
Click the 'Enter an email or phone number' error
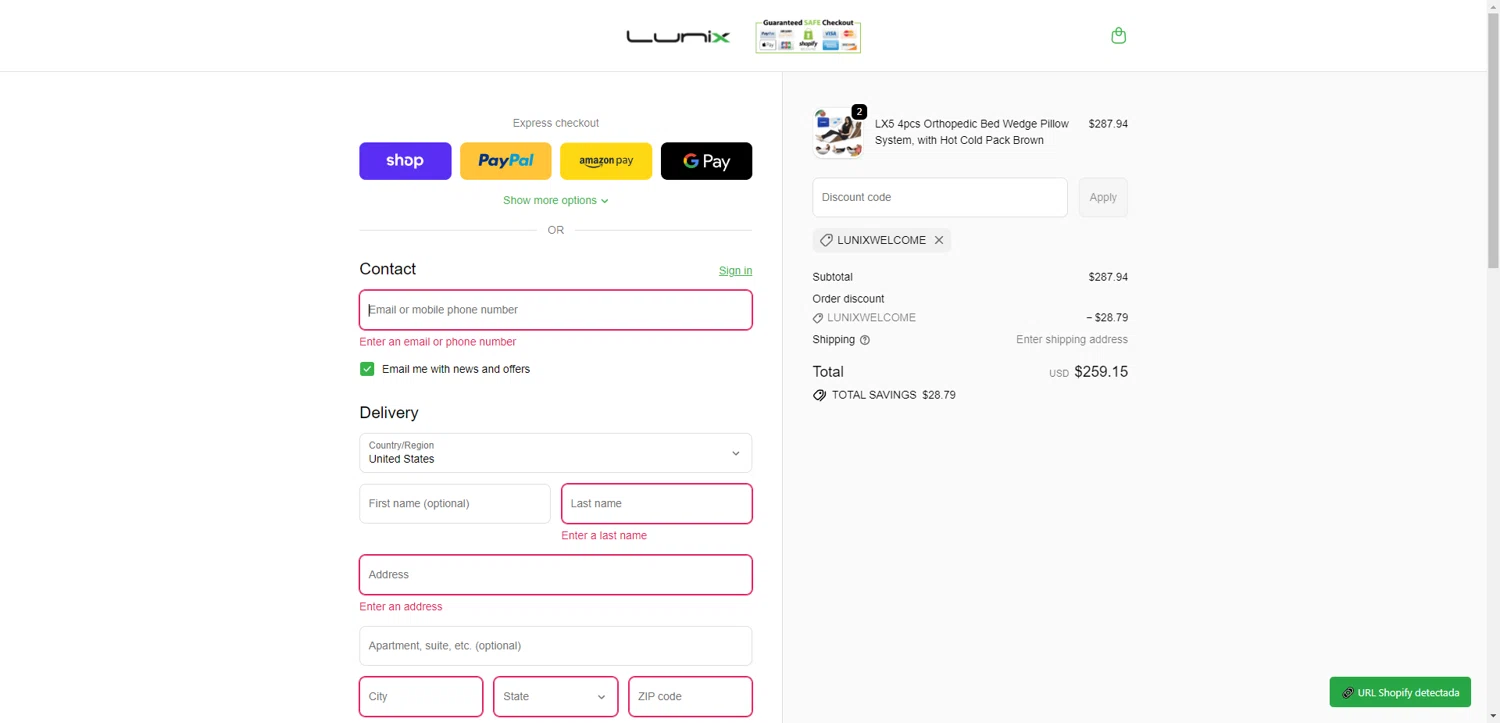tap(438, 342)
